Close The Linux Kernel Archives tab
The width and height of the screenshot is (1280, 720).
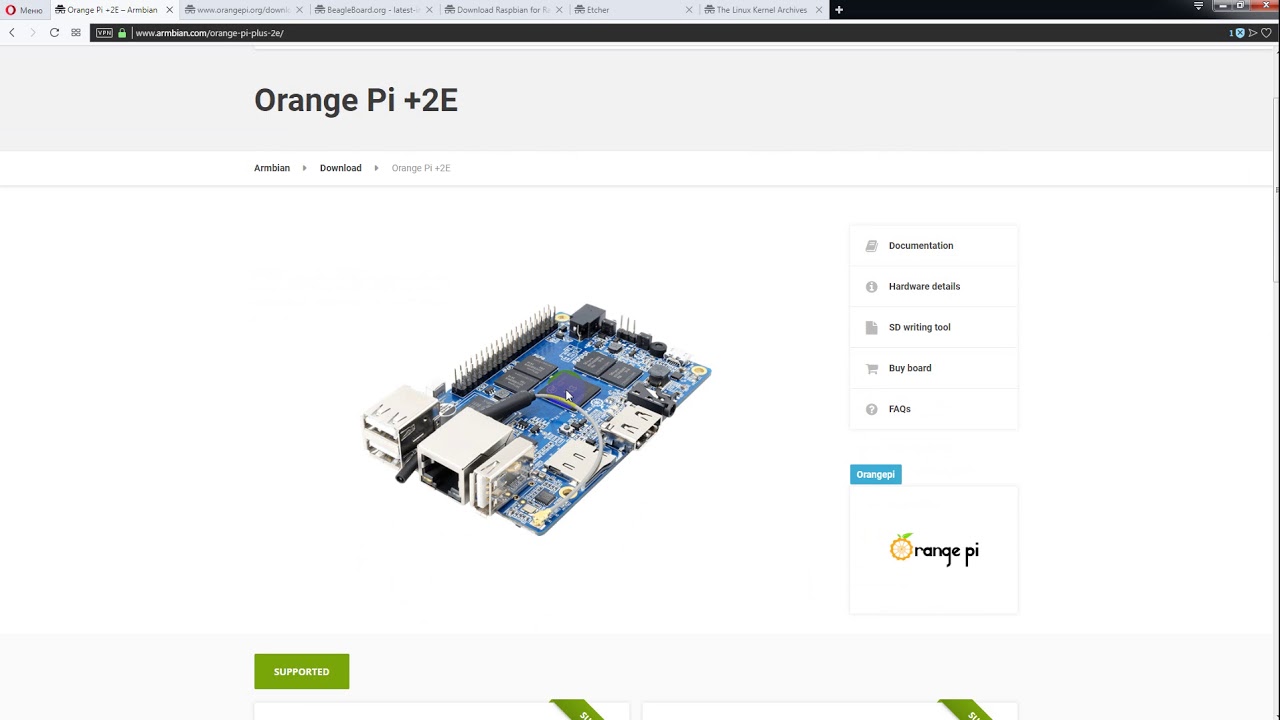818,10
